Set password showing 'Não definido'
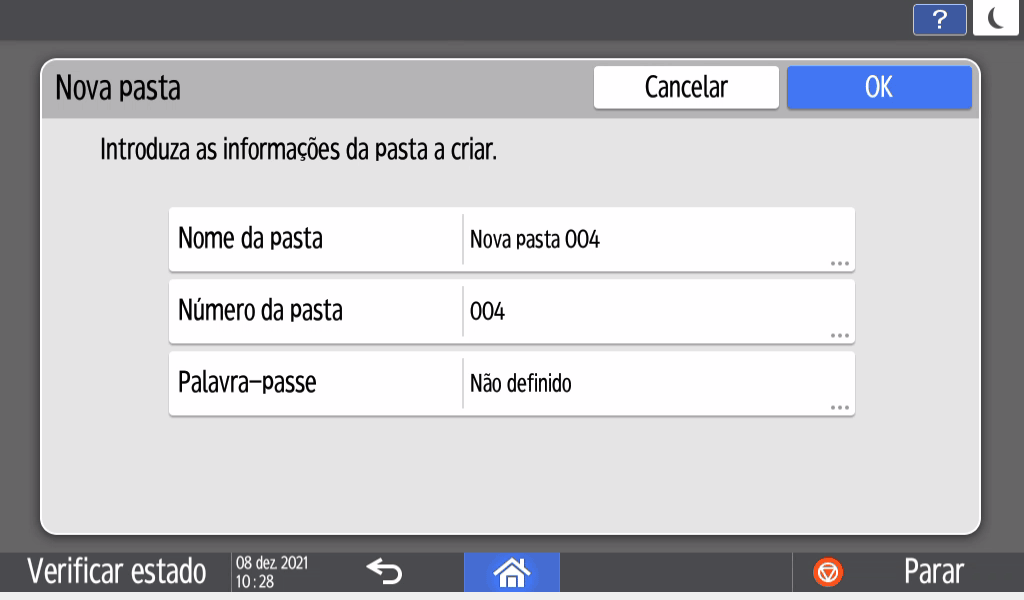Image resolution: width=1024 pixels, height=600 pixels. tap(521, 384)
